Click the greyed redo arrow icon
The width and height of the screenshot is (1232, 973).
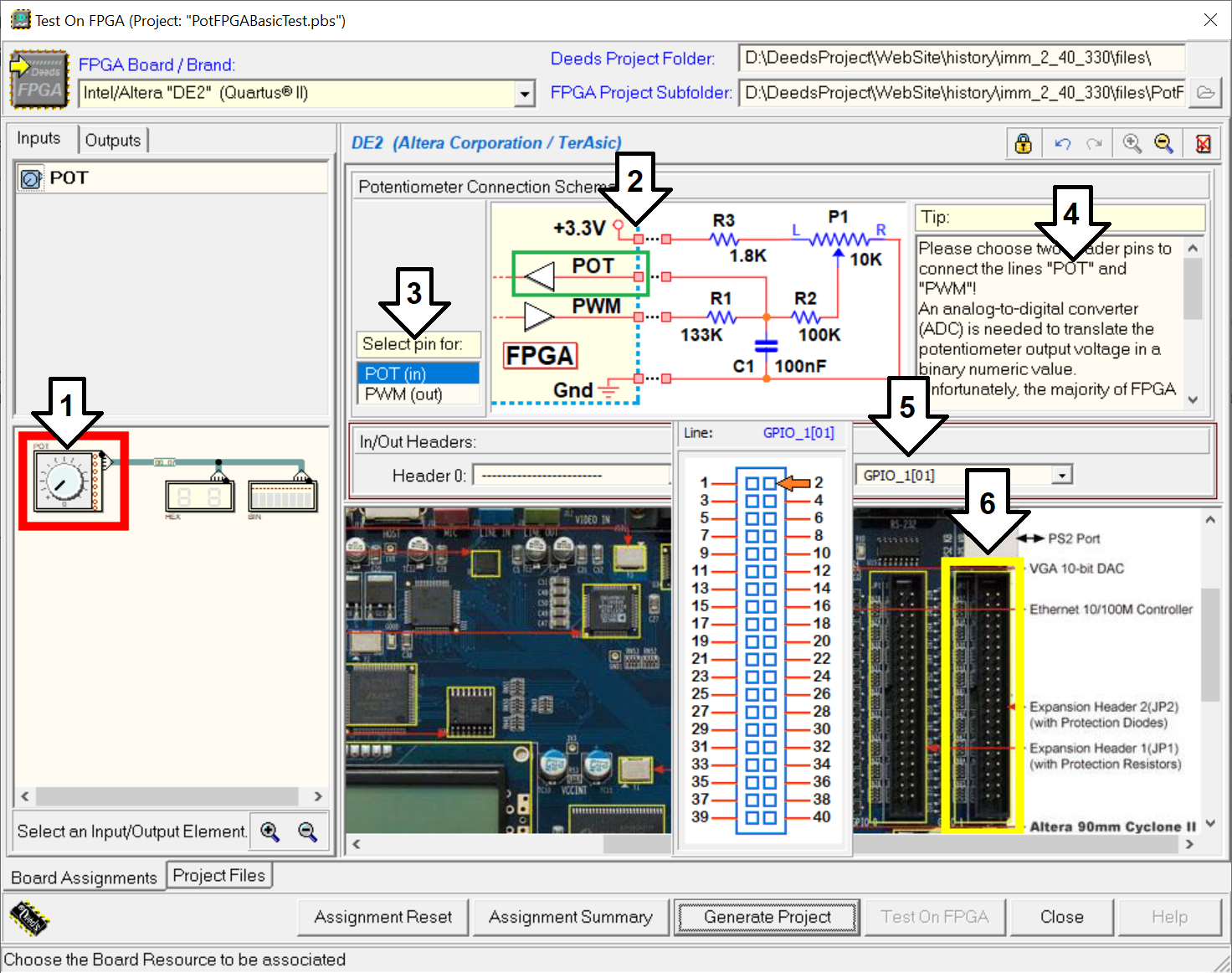click(x=1094, y=143)
